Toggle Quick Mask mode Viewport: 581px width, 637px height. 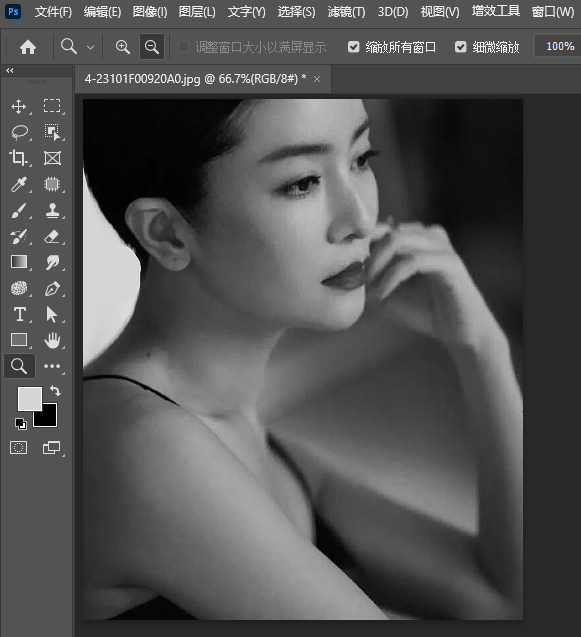pos(18,448)
